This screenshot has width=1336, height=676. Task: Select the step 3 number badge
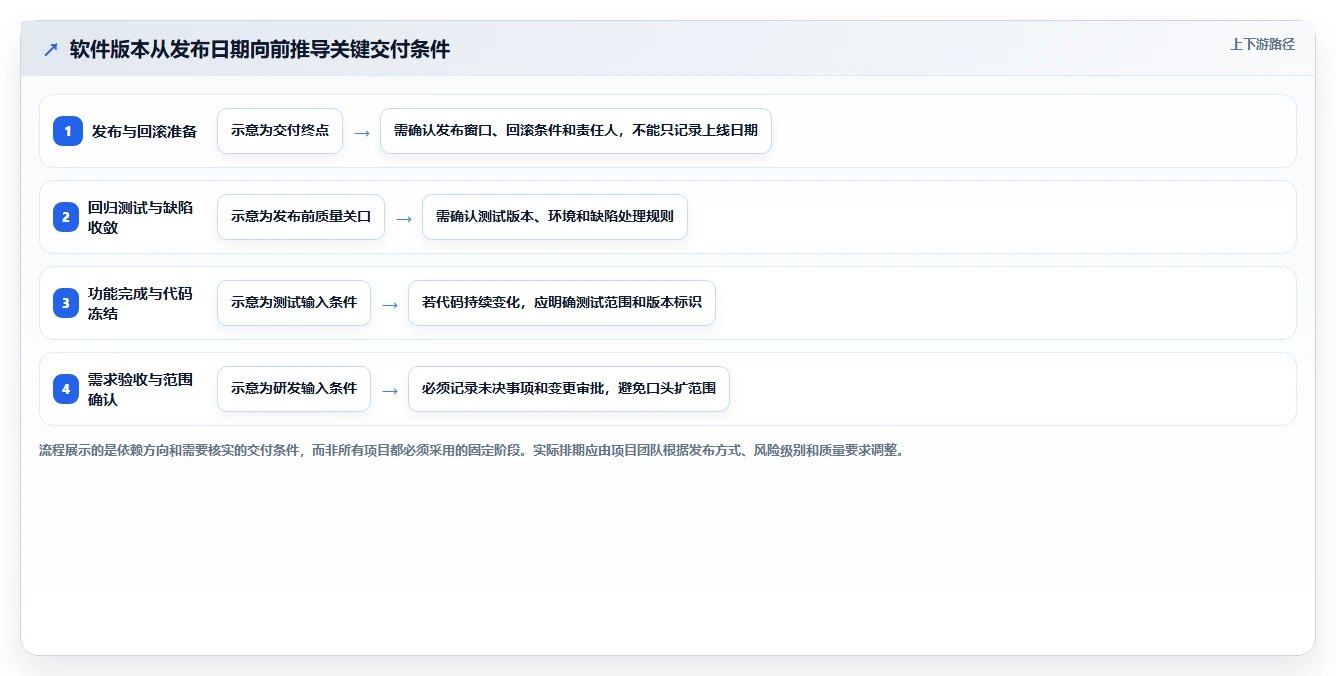(x=68, y=303)
